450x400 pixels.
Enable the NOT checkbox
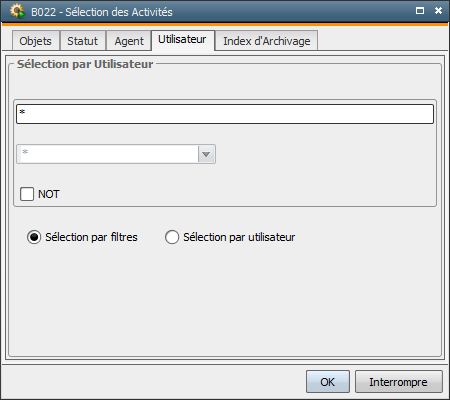[x=27, y=194]
